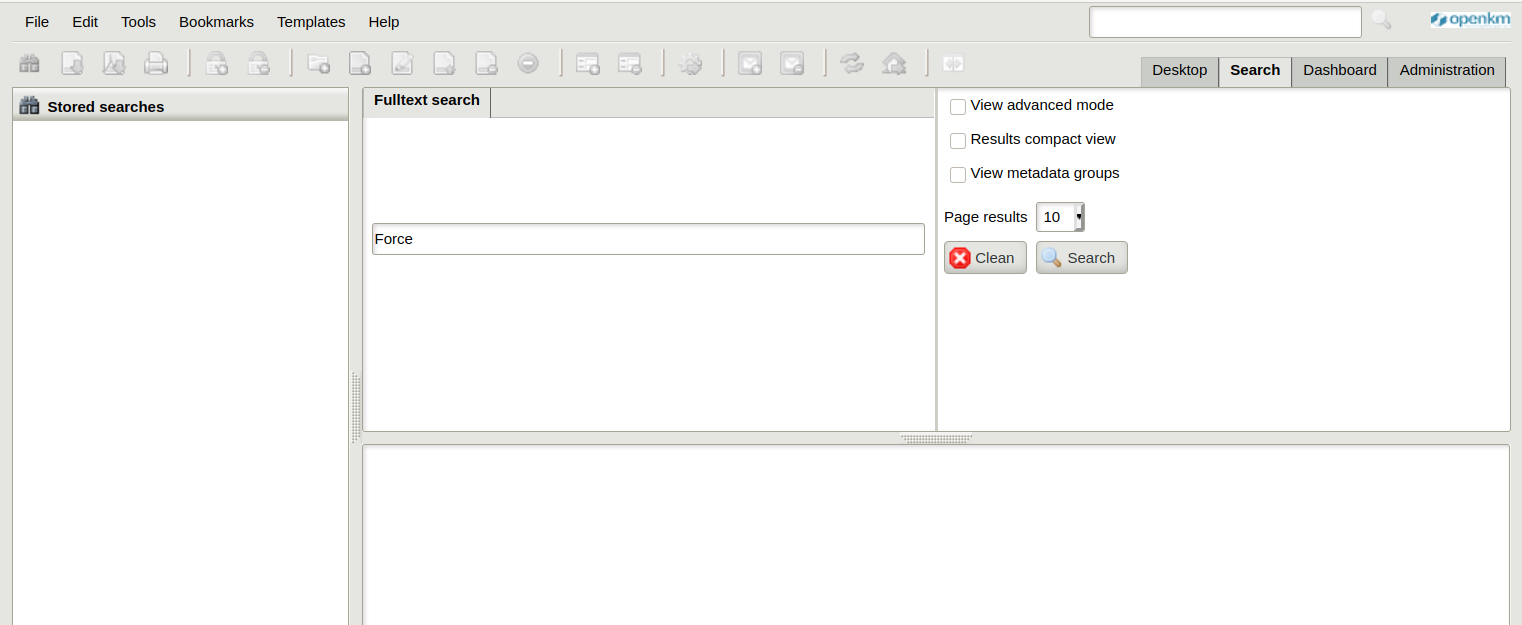Click the fulltext field containing "Force"
The width and height of the screenshot is (1522, 625).
(648, 239)
